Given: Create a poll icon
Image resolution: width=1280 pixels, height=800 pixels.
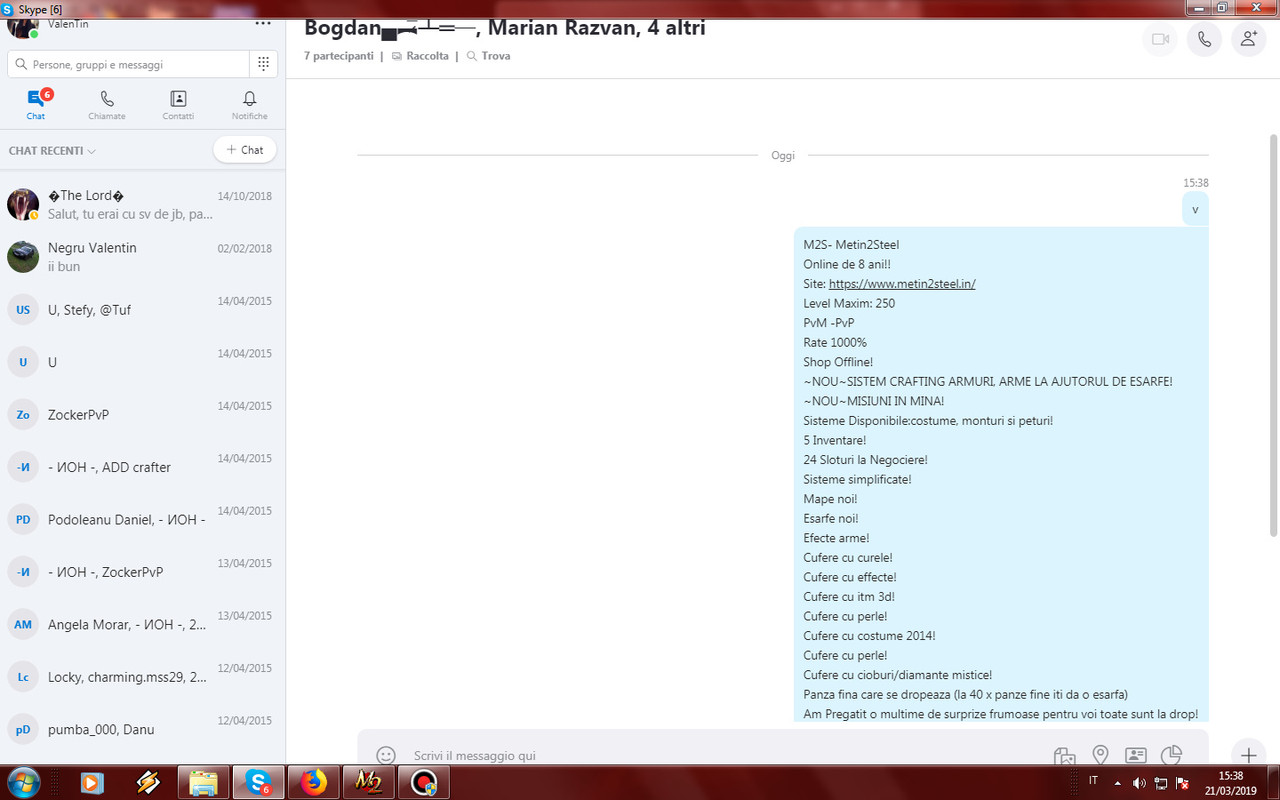Looking at the screenshot, I should click(x=1172, y=755).
